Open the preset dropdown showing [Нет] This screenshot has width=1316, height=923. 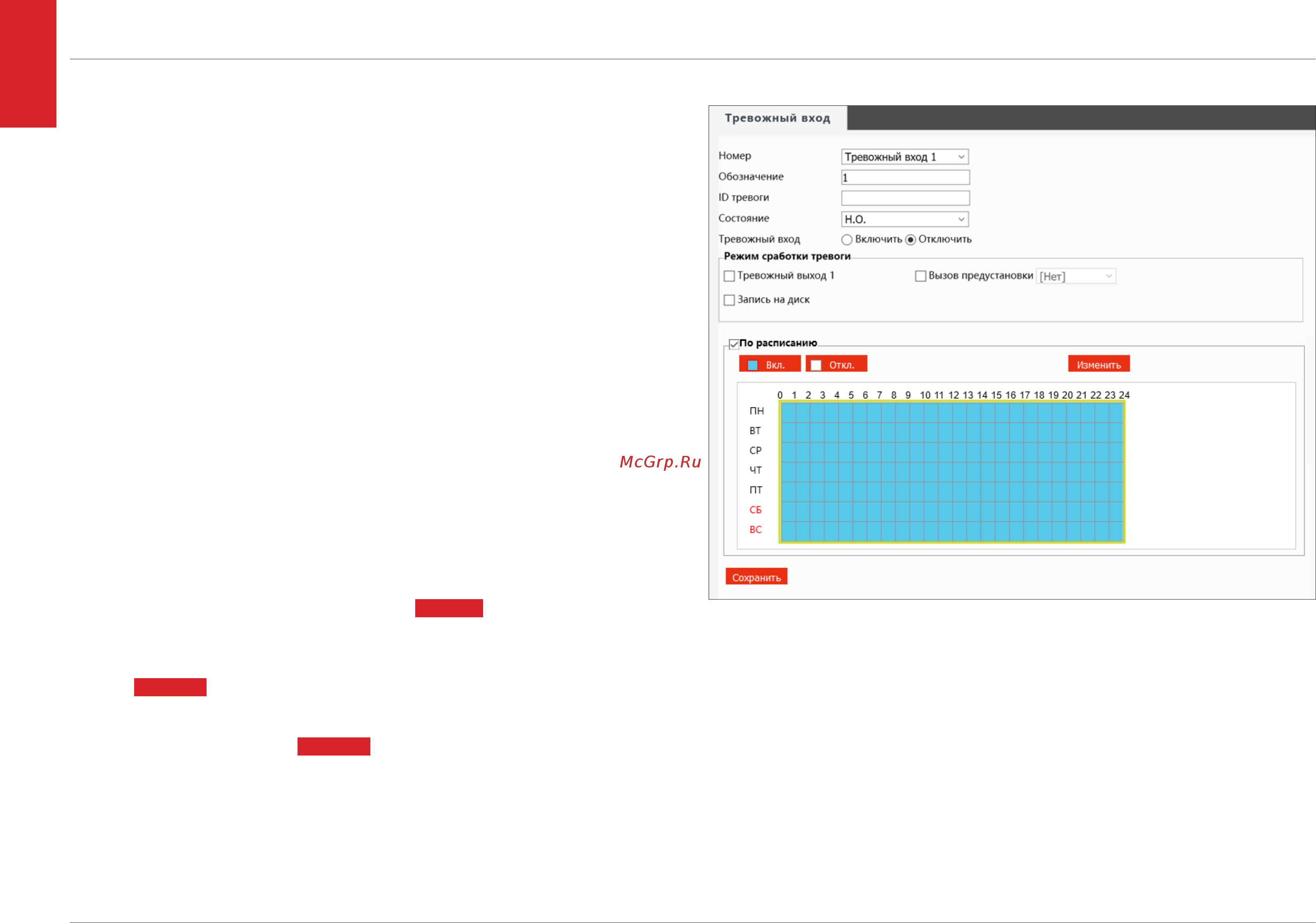[x=1076, y=277]
